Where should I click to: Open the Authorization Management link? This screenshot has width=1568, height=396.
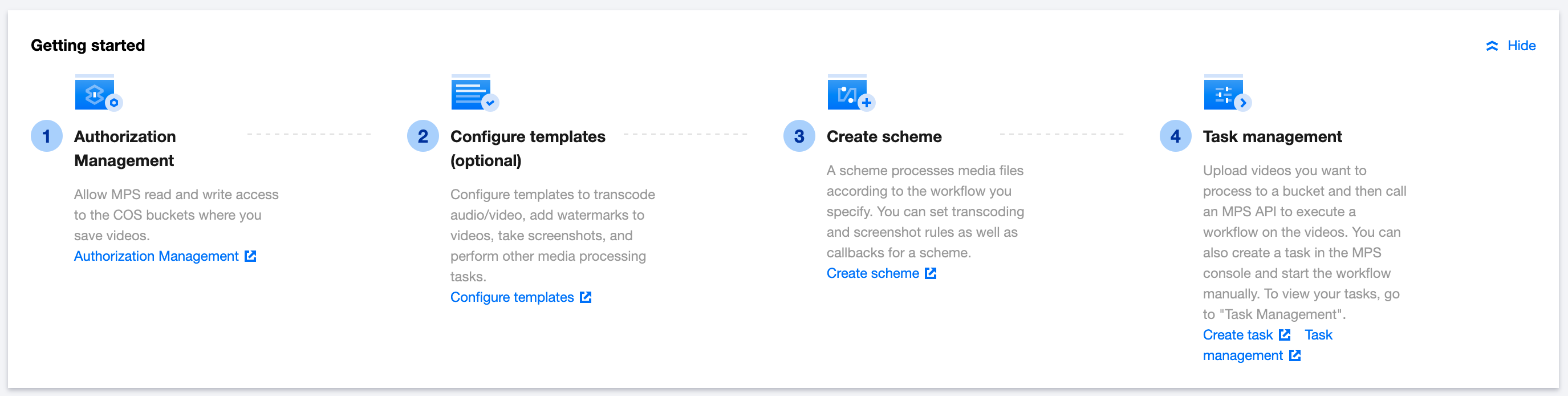point(156,256)
